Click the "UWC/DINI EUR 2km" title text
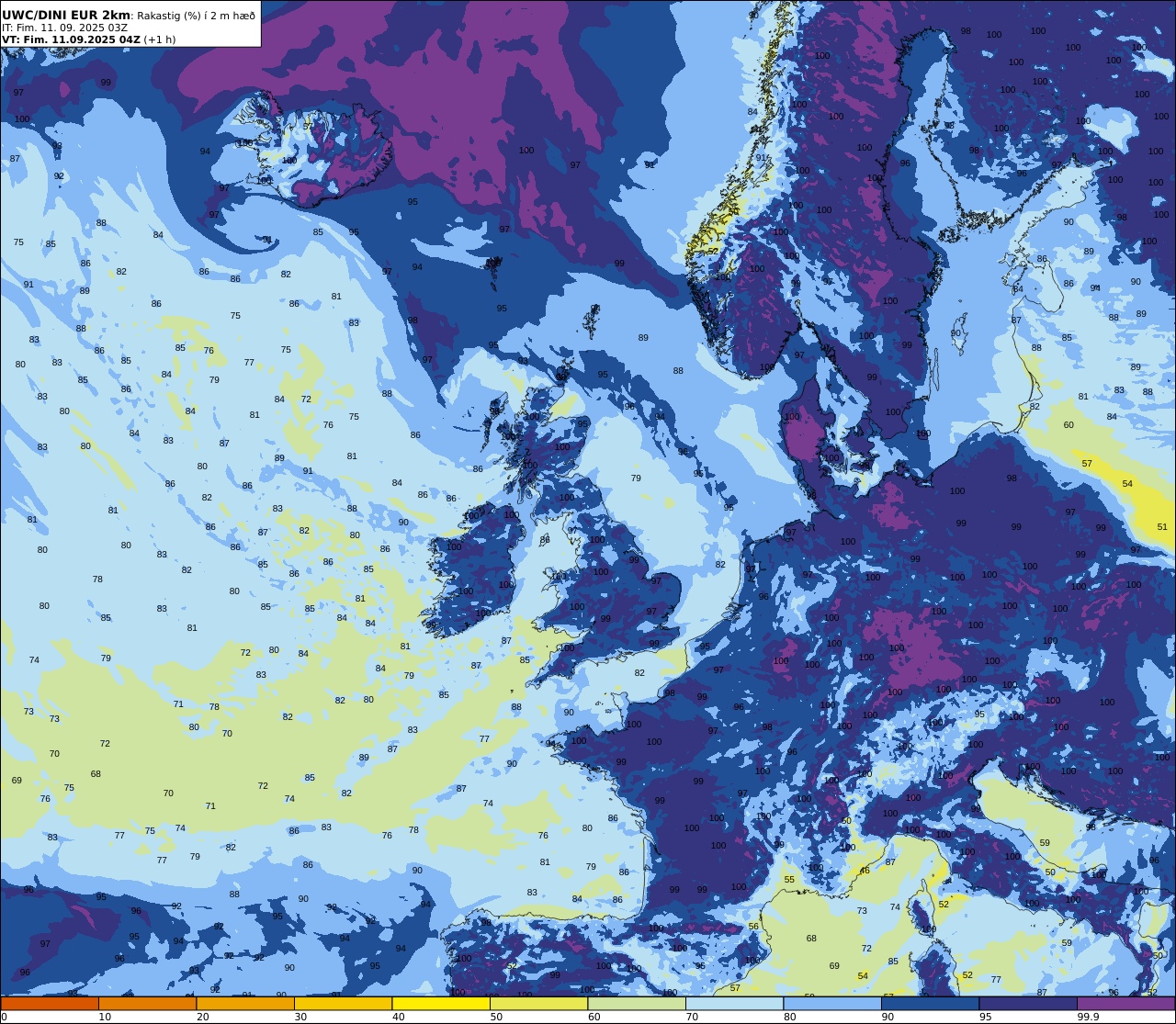 pos(66,15)
